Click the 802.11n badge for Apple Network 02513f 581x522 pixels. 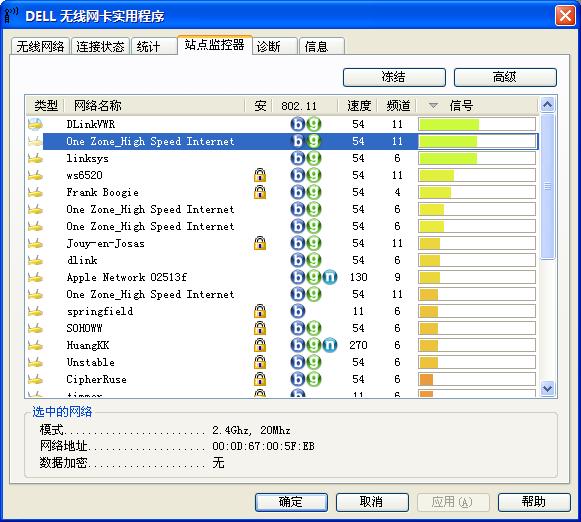click(330, 277)
